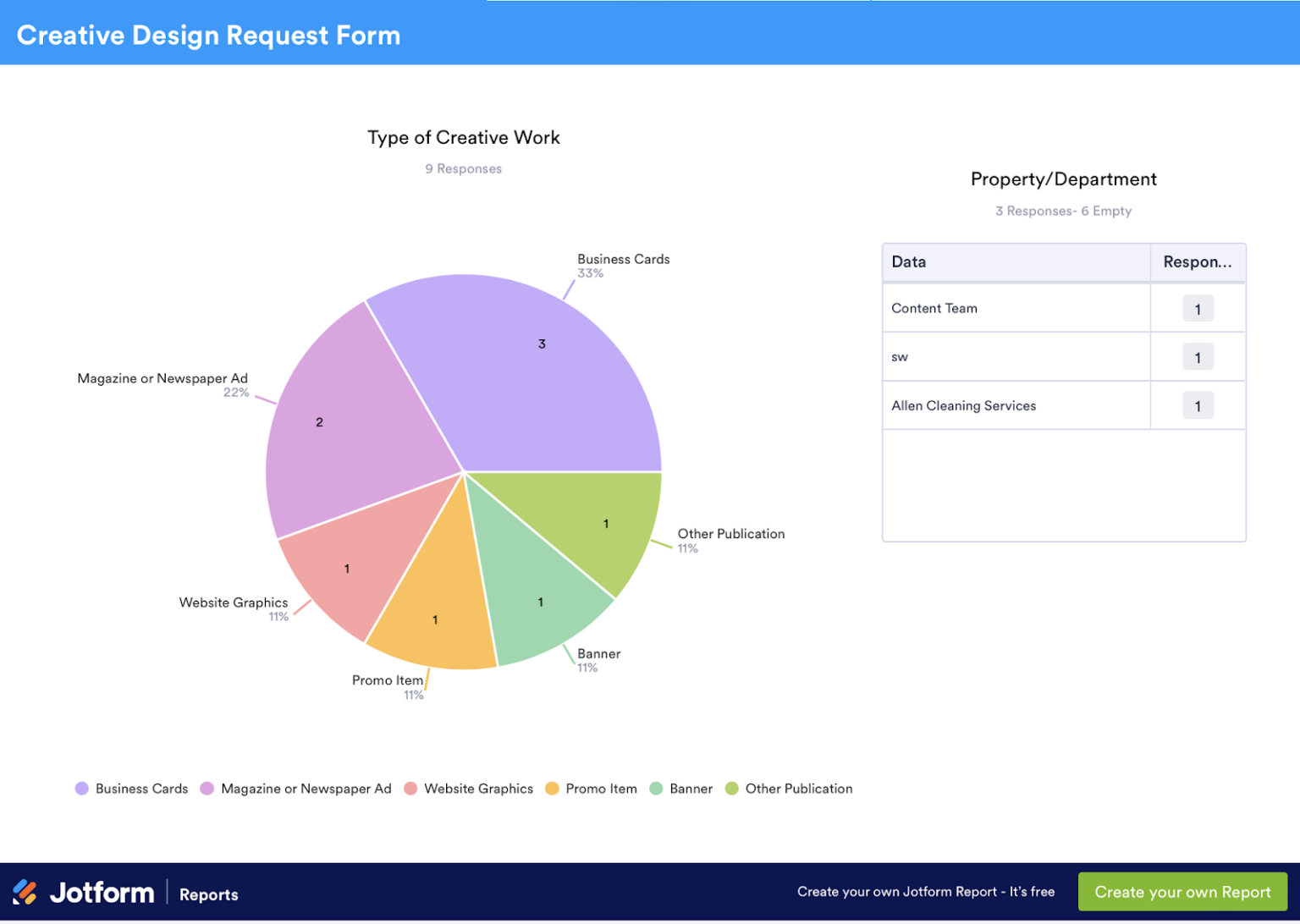The height and width of the screenshot is (924, 1300).
Task: Select the Magazine or Newspaper Ad legend dot
Action: [x=206, y=788]
